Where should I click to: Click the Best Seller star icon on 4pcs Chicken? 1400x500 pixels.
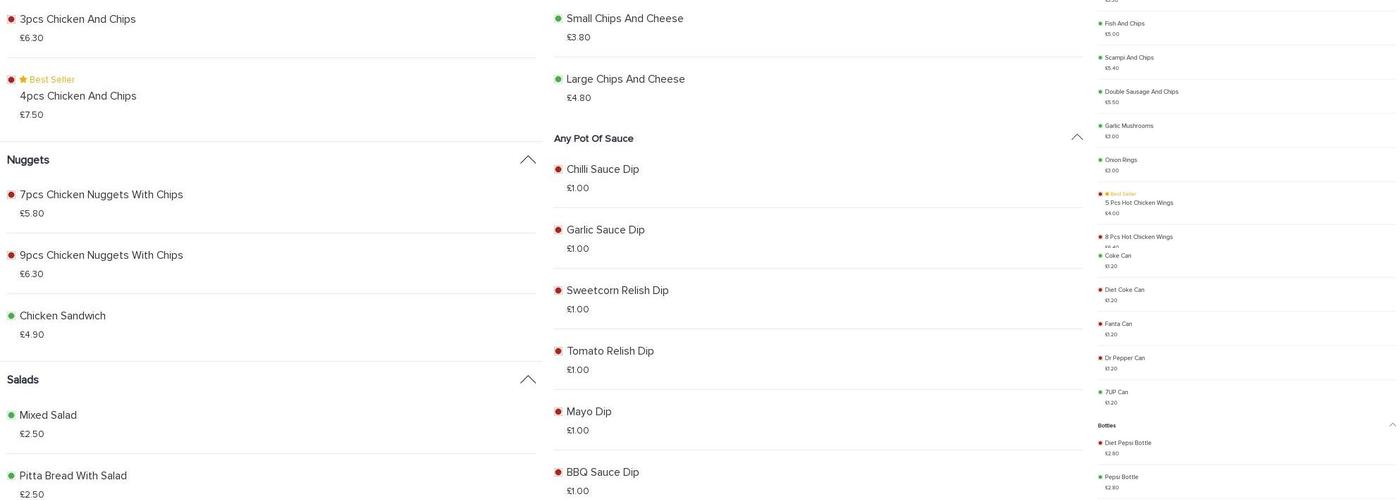point(23,80)
